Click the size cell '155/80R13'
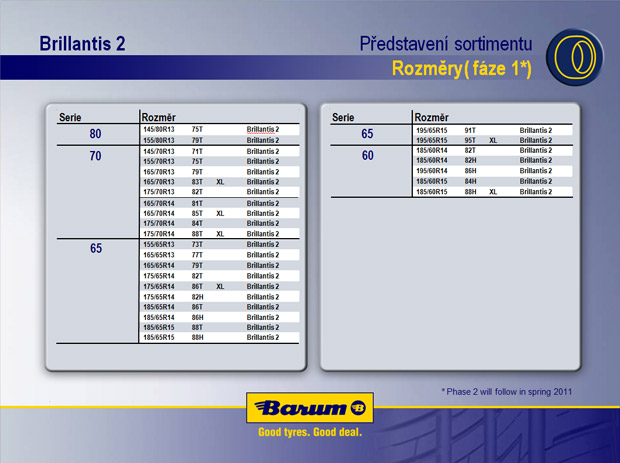620x463 pixels. click(159, 140)
